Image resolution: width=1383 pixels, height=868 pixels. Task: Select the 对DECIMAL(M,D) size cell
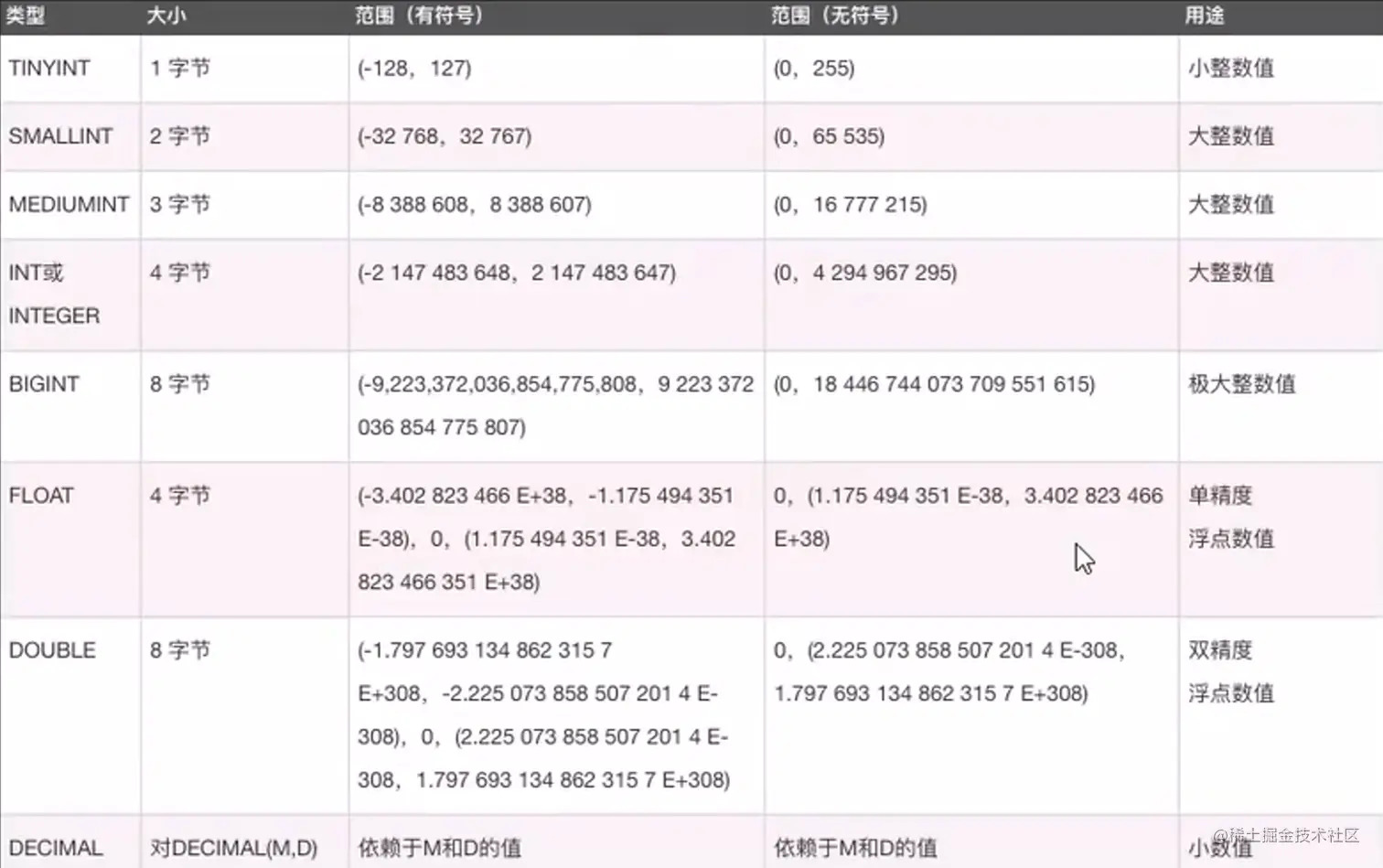(x=233, y=848)
